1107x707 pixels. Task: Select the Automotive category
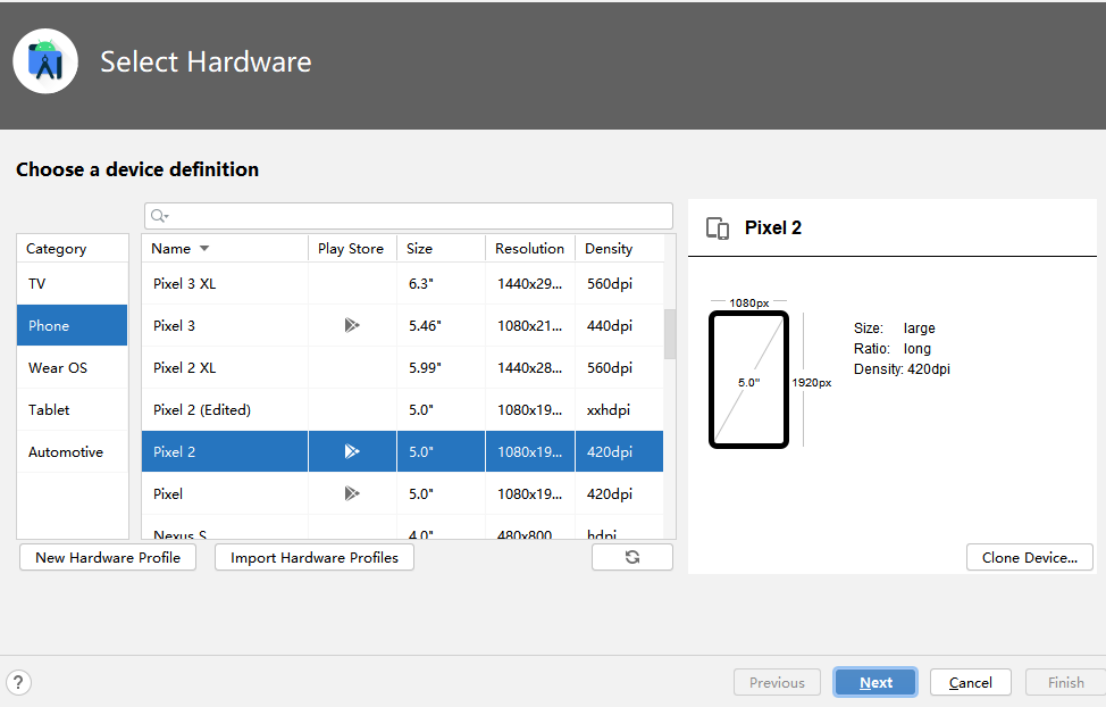tap(72, 452)
